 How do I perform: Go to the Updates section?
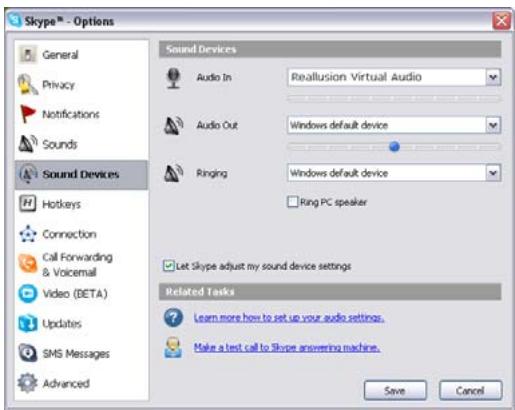pyautogui.click(x=81, y=323)
